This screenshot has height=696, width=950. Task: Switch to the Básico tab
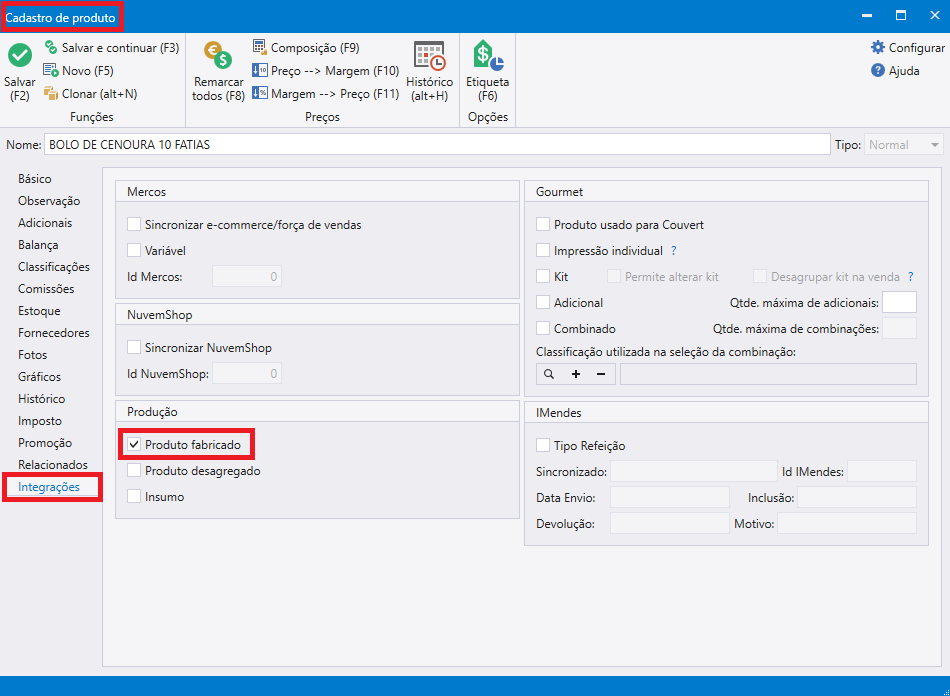coord(35,179)
